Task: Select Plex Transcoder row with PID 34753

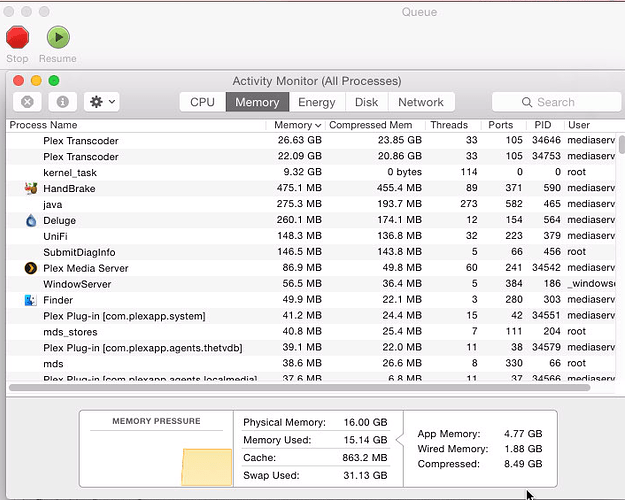Action: [311, 156]
